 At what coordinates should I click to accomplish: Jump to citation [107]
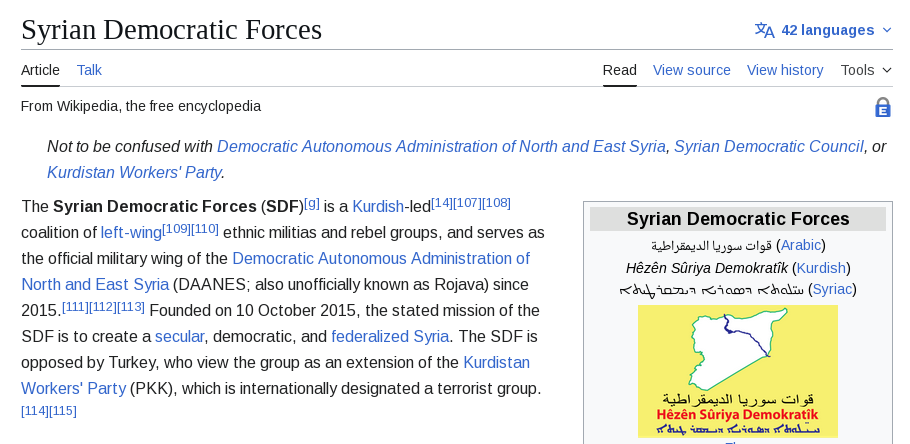[467, 203]
